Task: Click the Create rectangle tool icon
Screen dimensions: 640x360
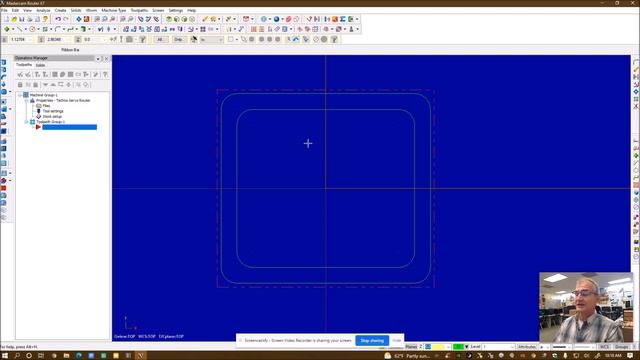Action: pos(45,29)
